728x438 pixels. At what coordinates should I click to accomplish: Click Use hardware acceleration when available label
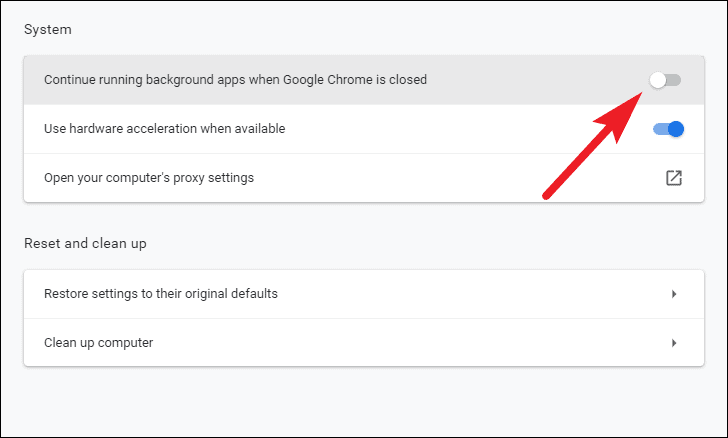coord(164,129)
